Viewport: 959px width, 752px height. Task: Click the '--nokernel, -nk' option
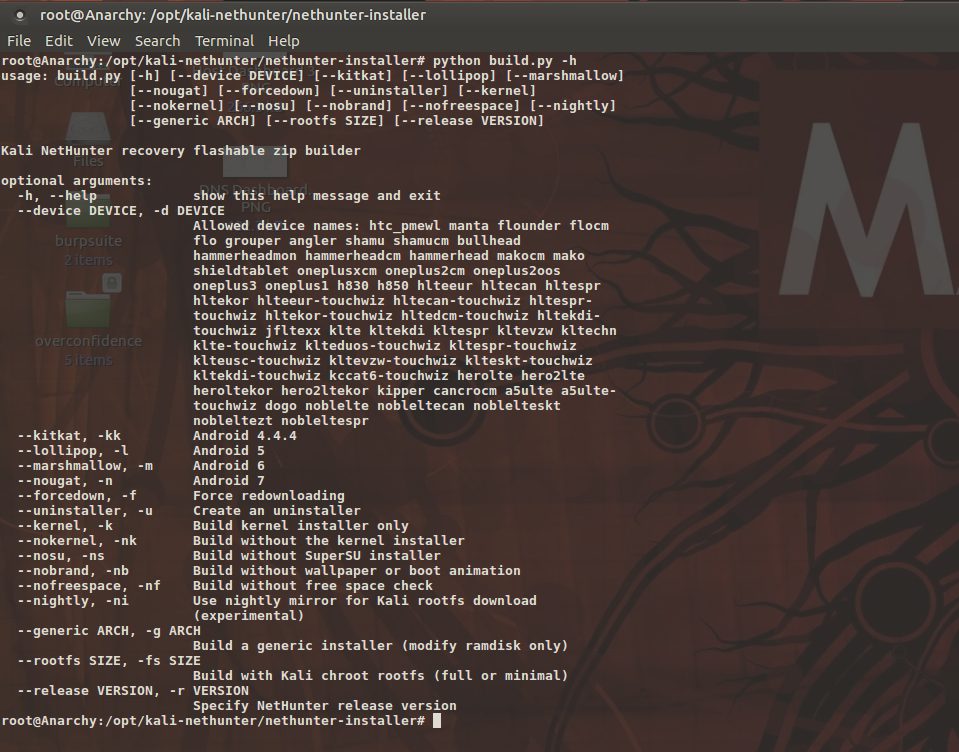pos(77,540)
